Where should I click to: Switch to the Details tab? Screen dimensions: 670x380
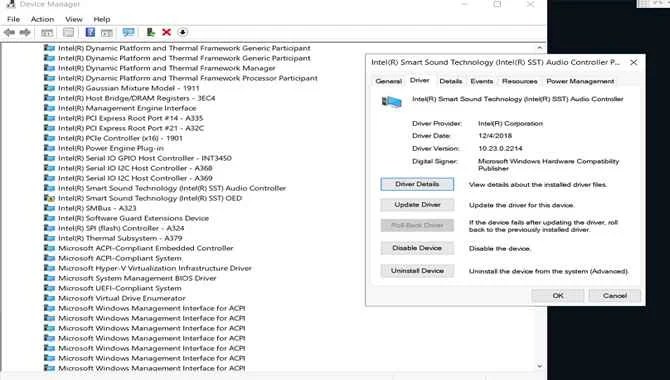click(450, 81)
